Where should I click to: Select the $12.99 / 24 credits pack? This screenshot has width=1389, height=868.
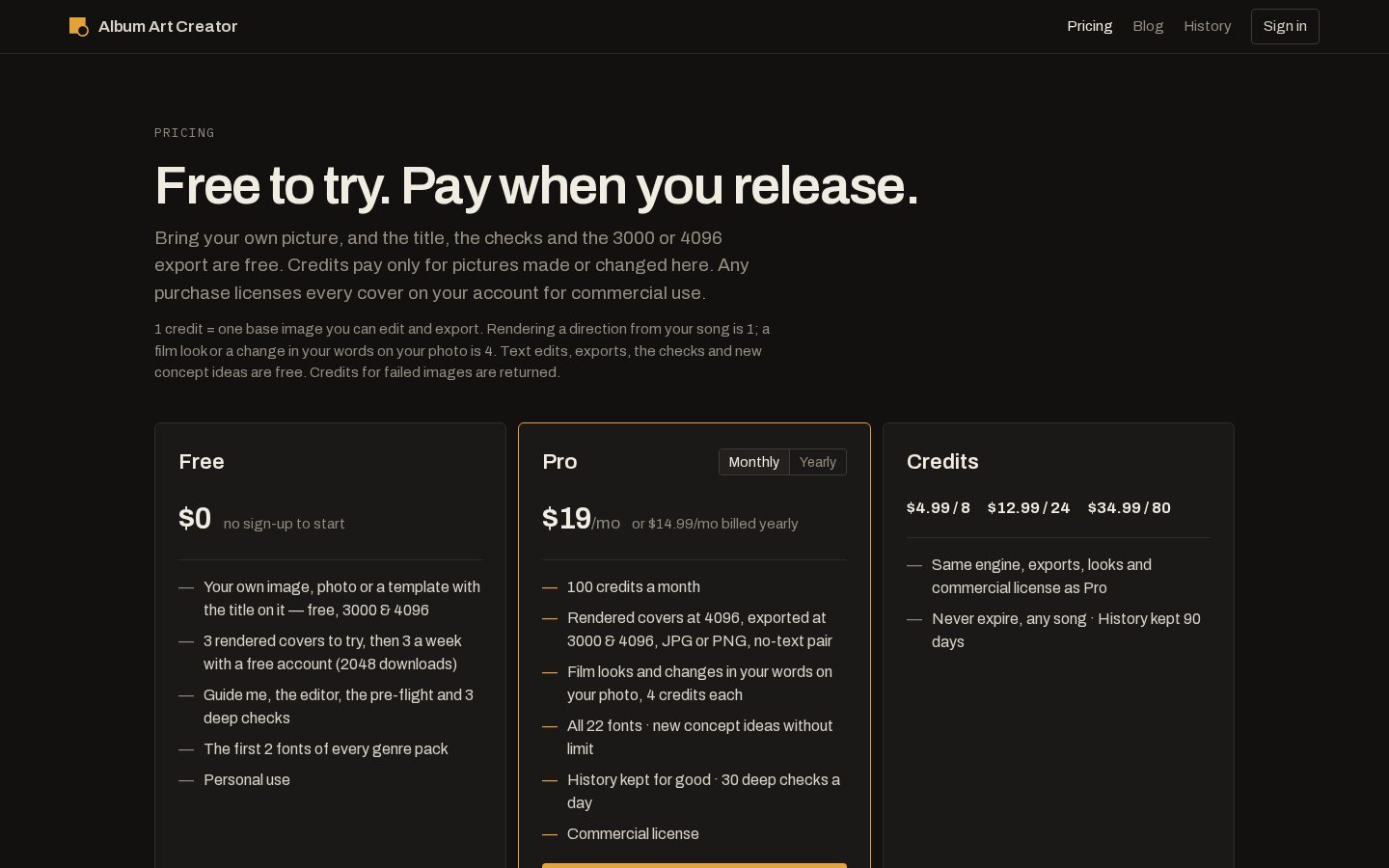[x=1029, y=508]
